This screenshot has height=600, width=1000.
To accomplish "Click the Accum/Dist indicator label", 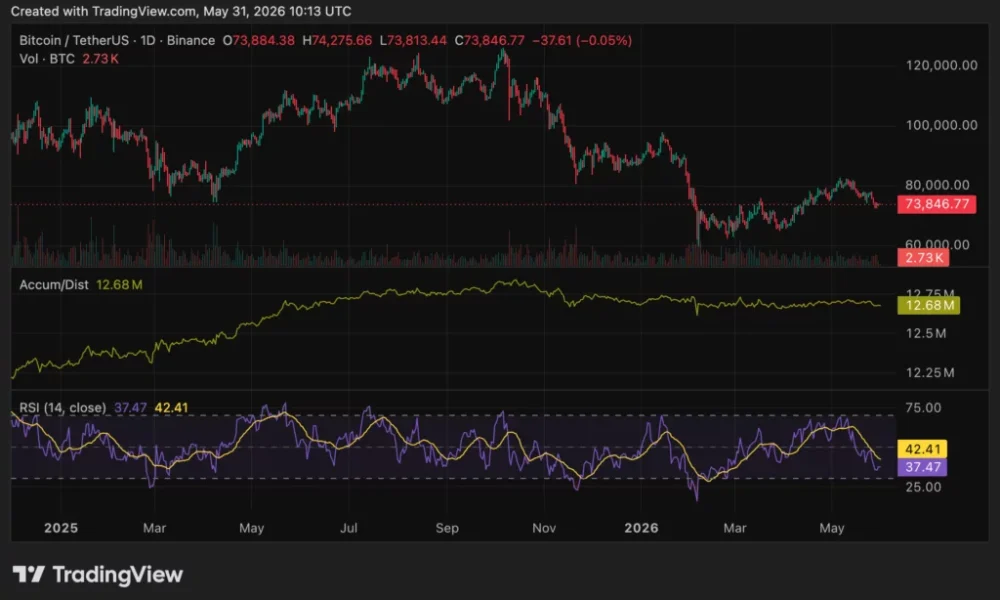I will (54, 285).
